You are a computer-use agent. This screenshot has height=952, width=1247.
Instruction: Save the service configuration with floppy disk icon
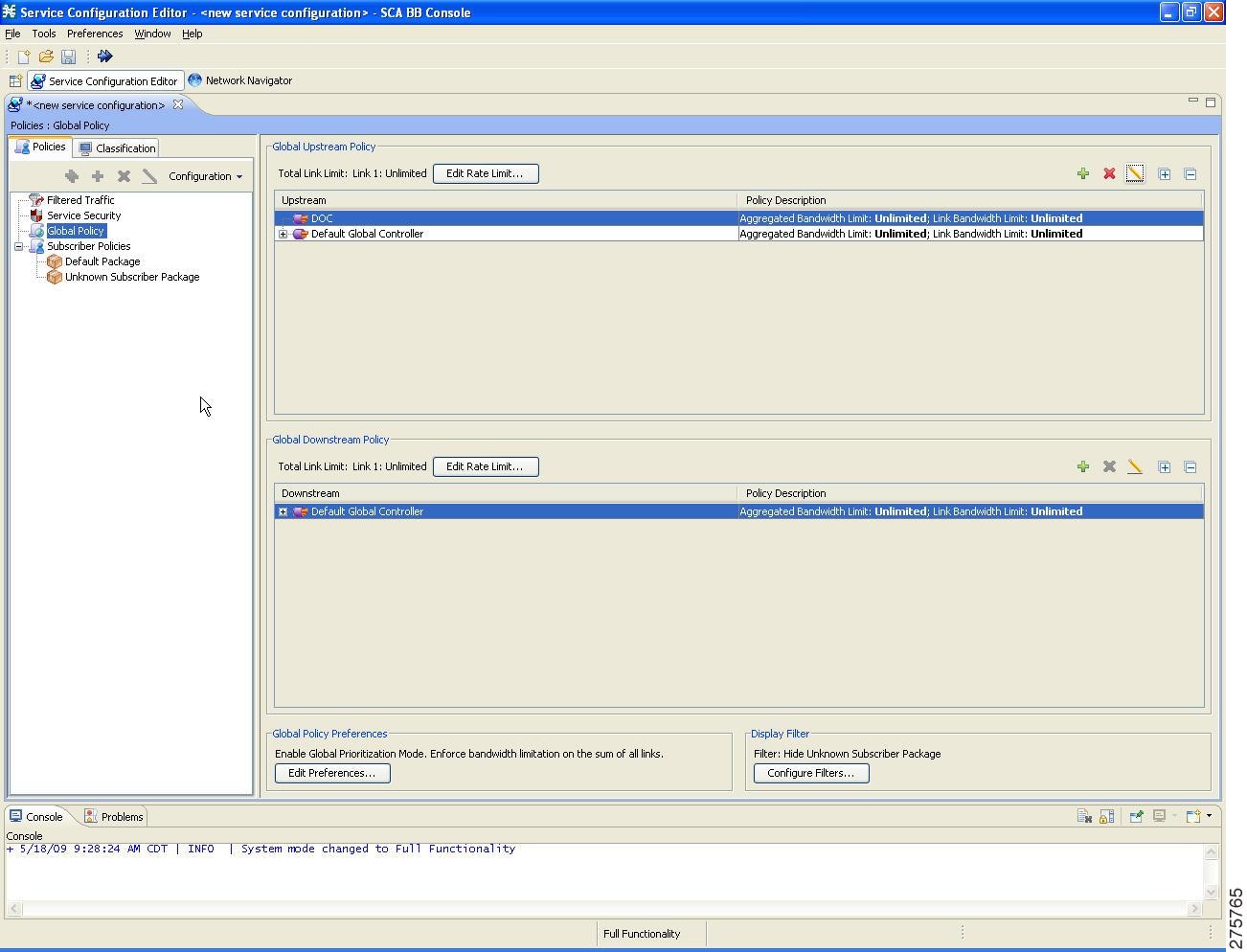click(x=68, y=57)
